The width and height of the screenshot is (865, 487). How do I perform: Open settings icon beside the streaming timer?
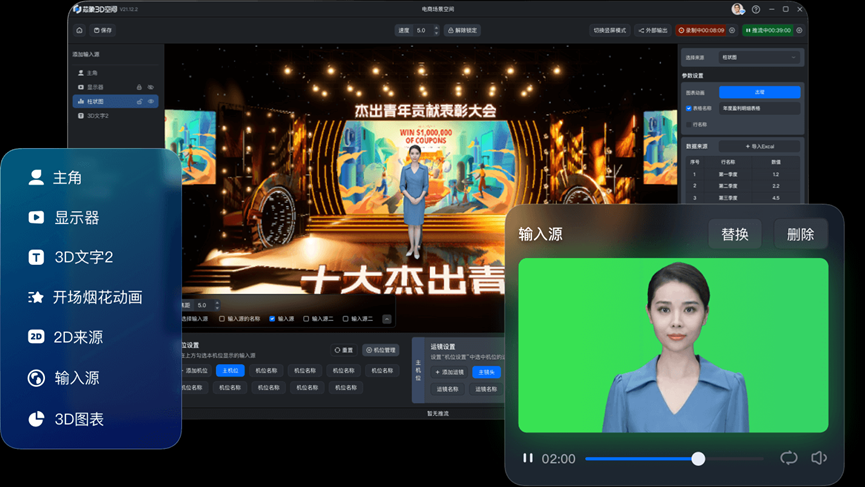[799, 30]
